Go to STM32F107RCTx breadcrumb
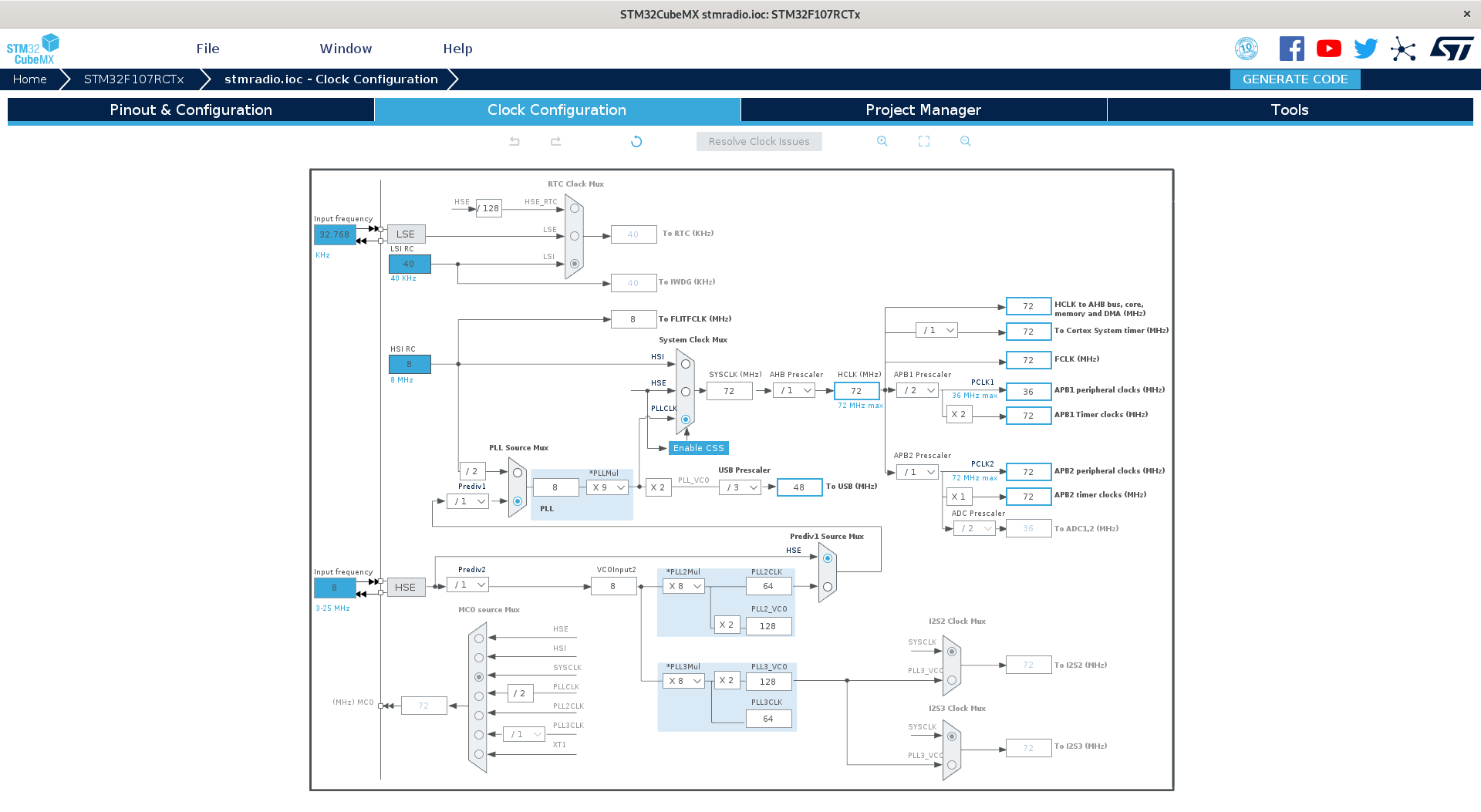This screenshot has height=812, width=1481. pos(133,79)
